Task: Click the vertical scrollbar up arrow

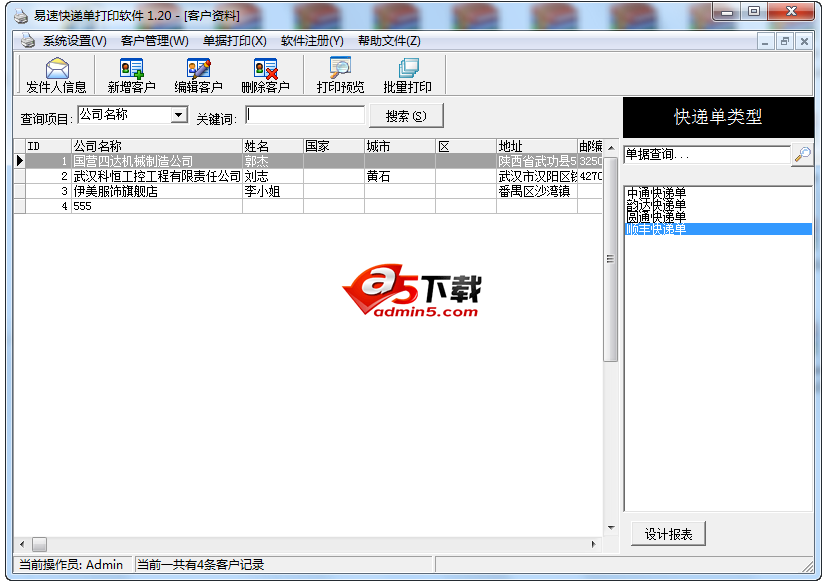Action: pyautogui.click(x=610, y=148)
